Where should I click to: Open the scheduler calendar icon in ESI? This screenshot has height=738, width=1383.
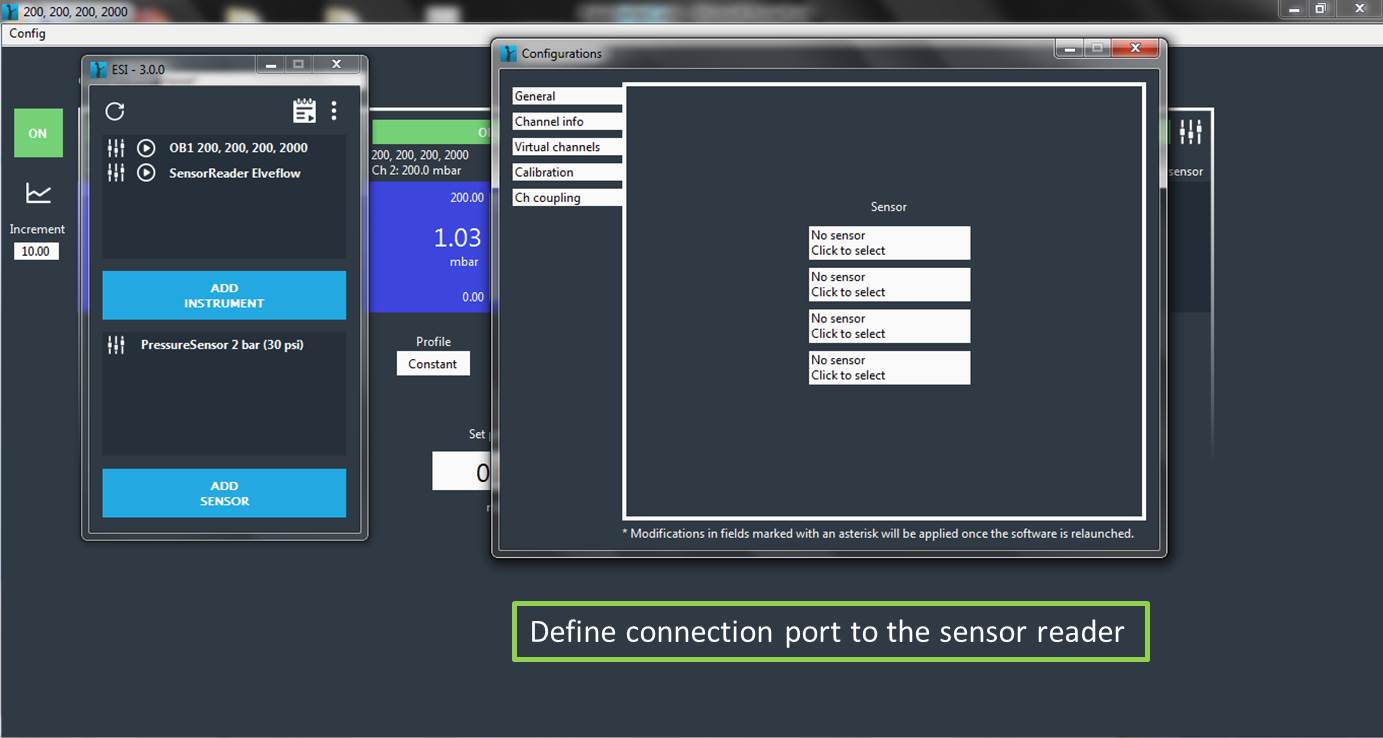[304, 111]
